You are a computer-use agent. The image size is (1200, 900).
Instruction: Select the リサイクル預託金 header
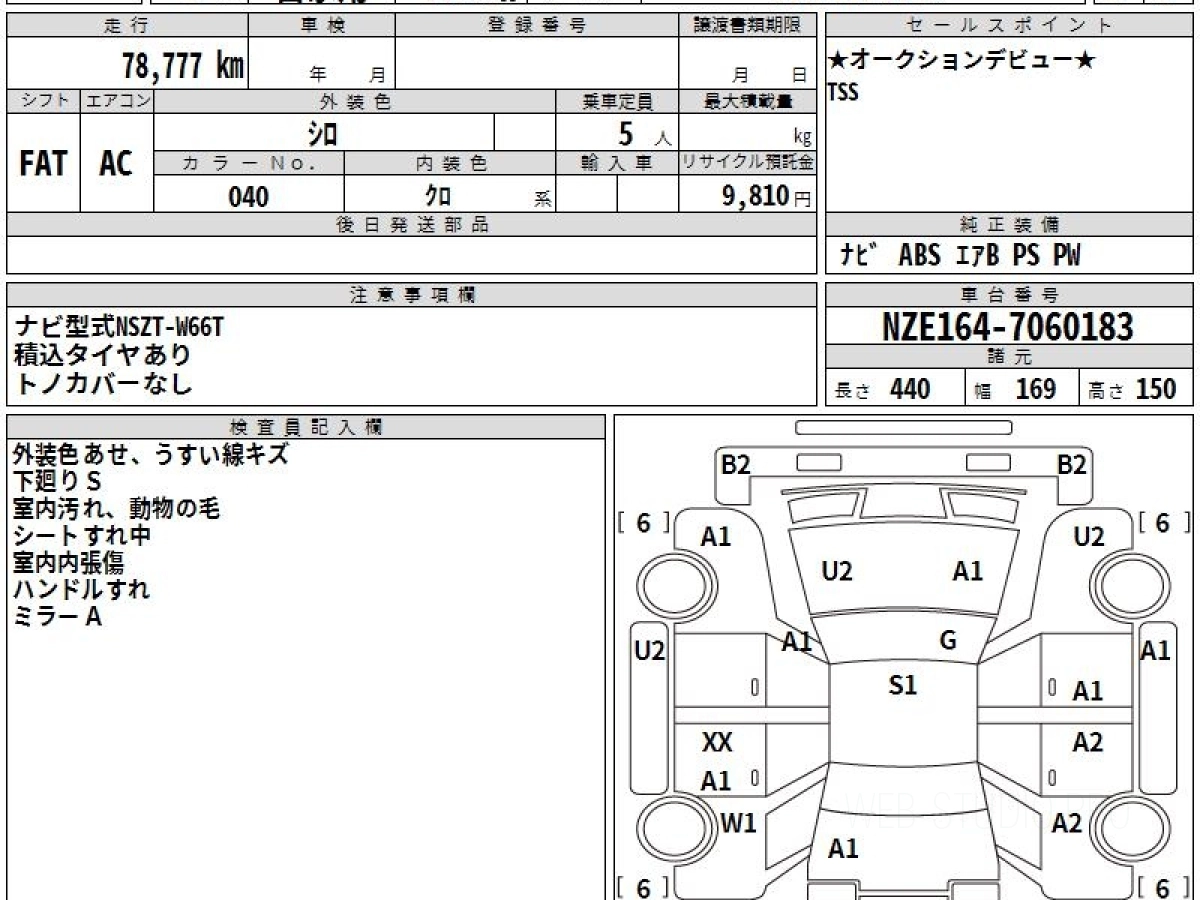747,164
